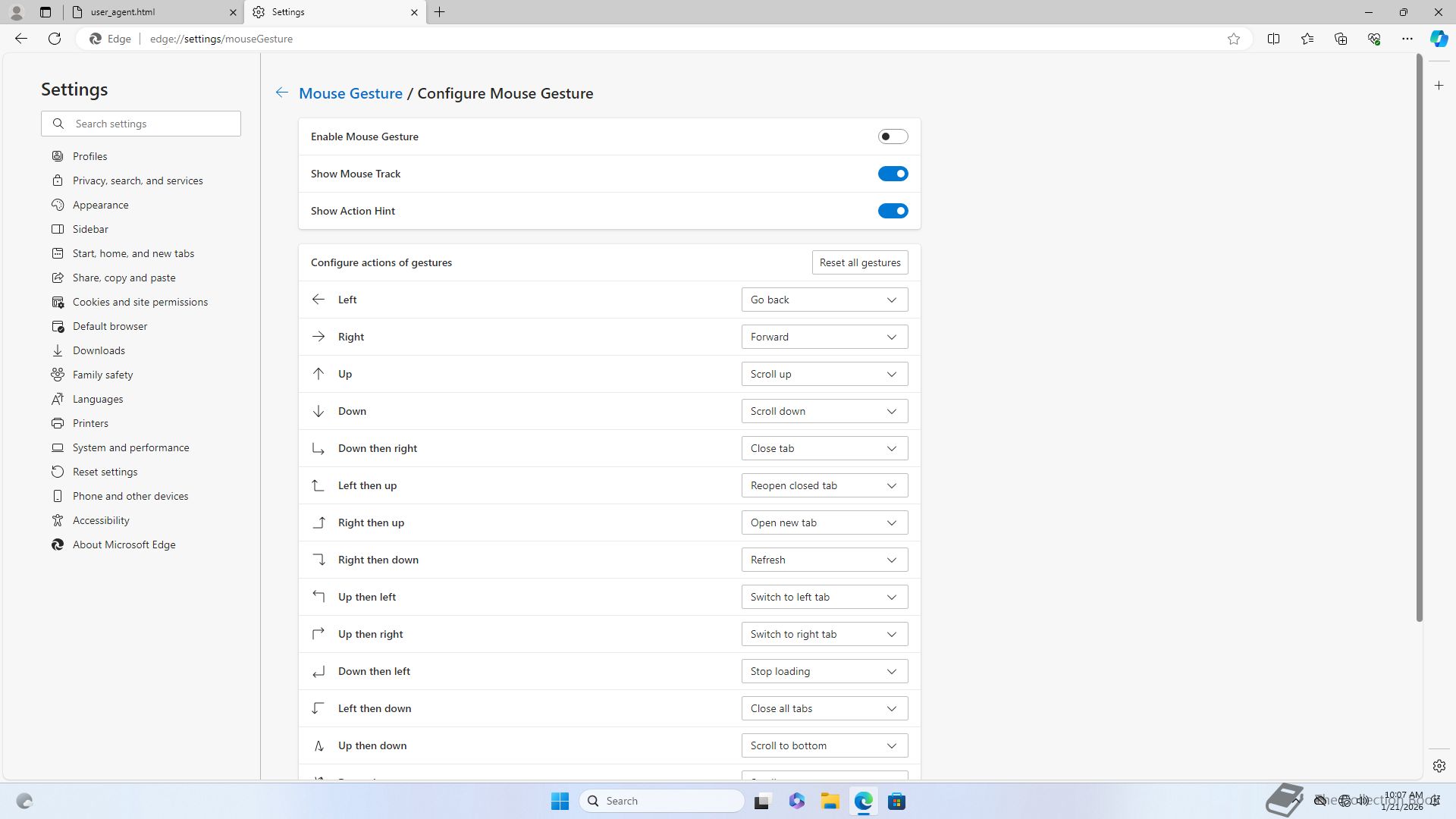Open File Explorer from taskbar
Viewport: 1456px width, 819px height.
830,801
